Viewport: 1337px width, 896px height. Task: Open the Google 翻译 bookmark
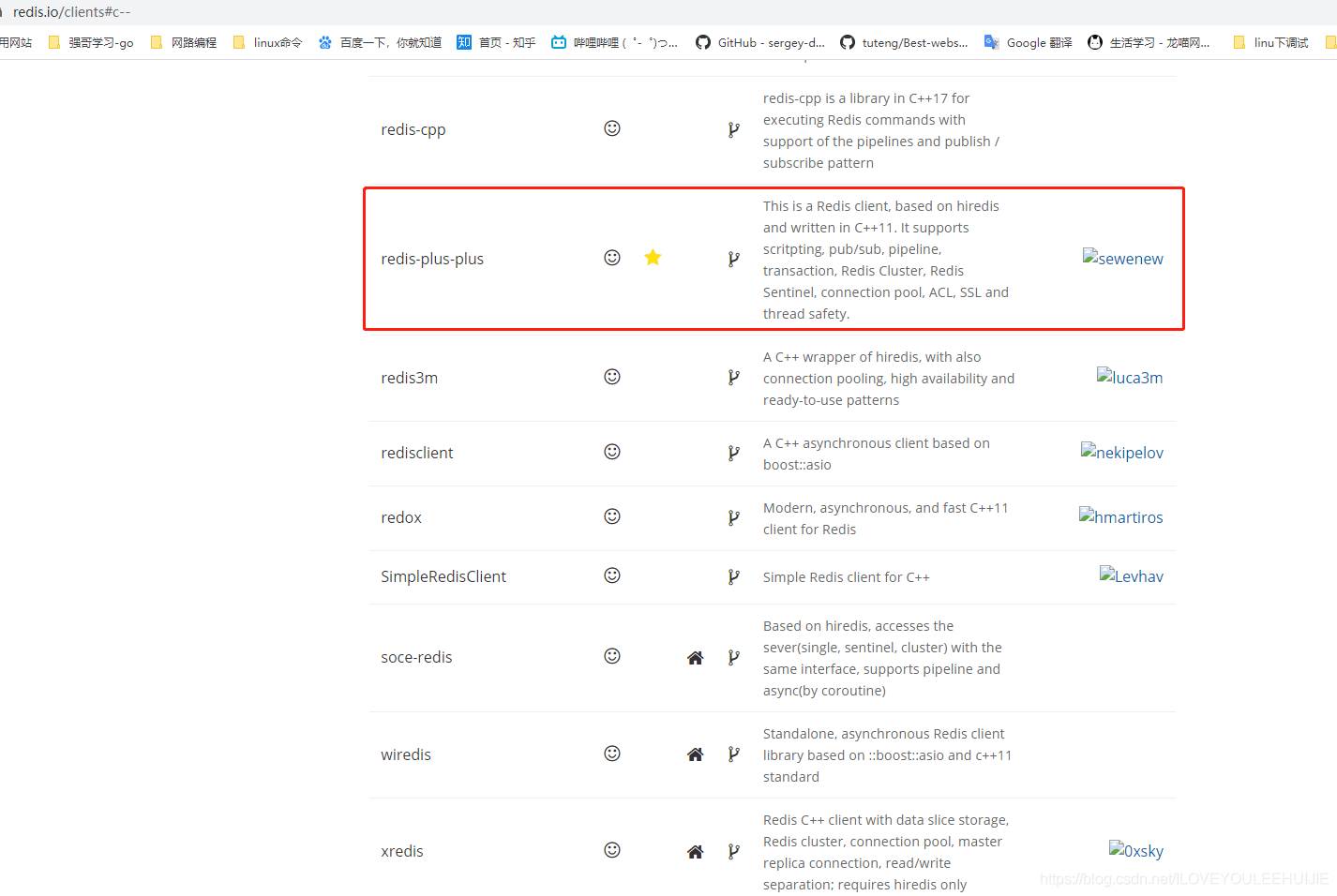[x=1029, y=42]
